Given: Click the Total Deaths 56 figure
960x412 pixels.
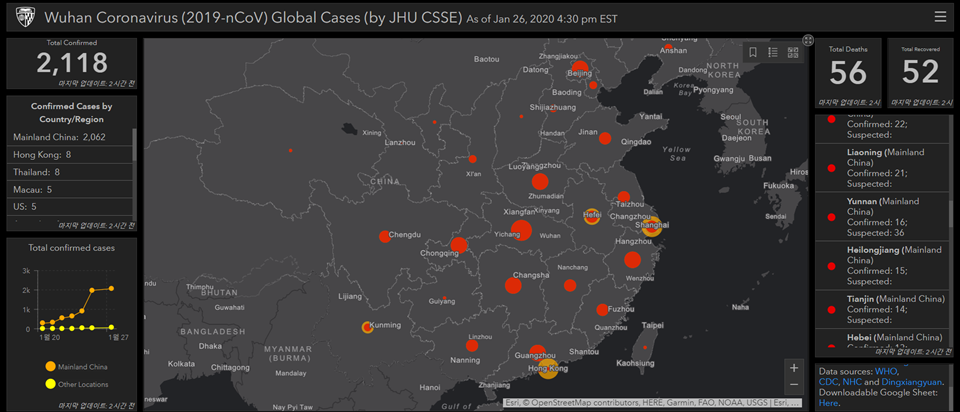Looking at the screenshot, I should coord(849,72).
